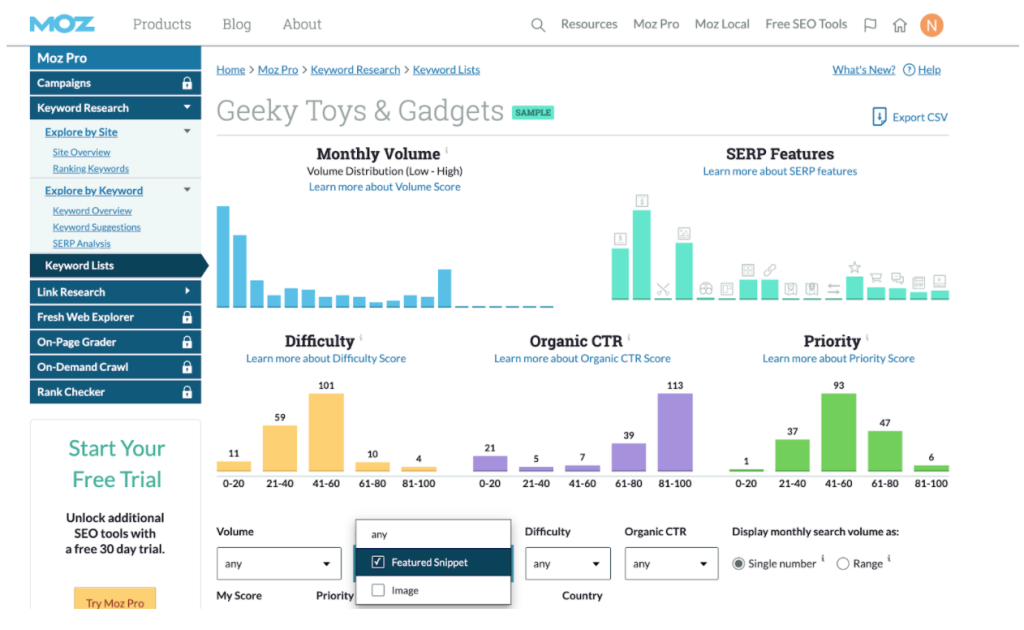This screenshot has height=630, width=1024.
Task: Click Learn more about Priority Score
Action: 839,358
